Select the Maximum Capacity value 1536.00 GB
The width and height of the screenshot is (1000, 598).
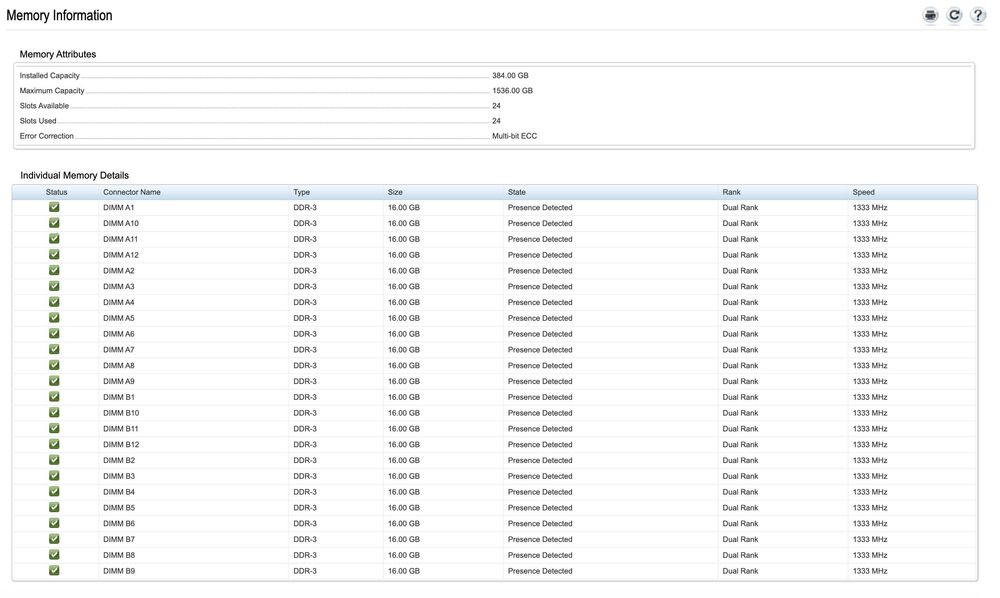(x=512, y=91)
